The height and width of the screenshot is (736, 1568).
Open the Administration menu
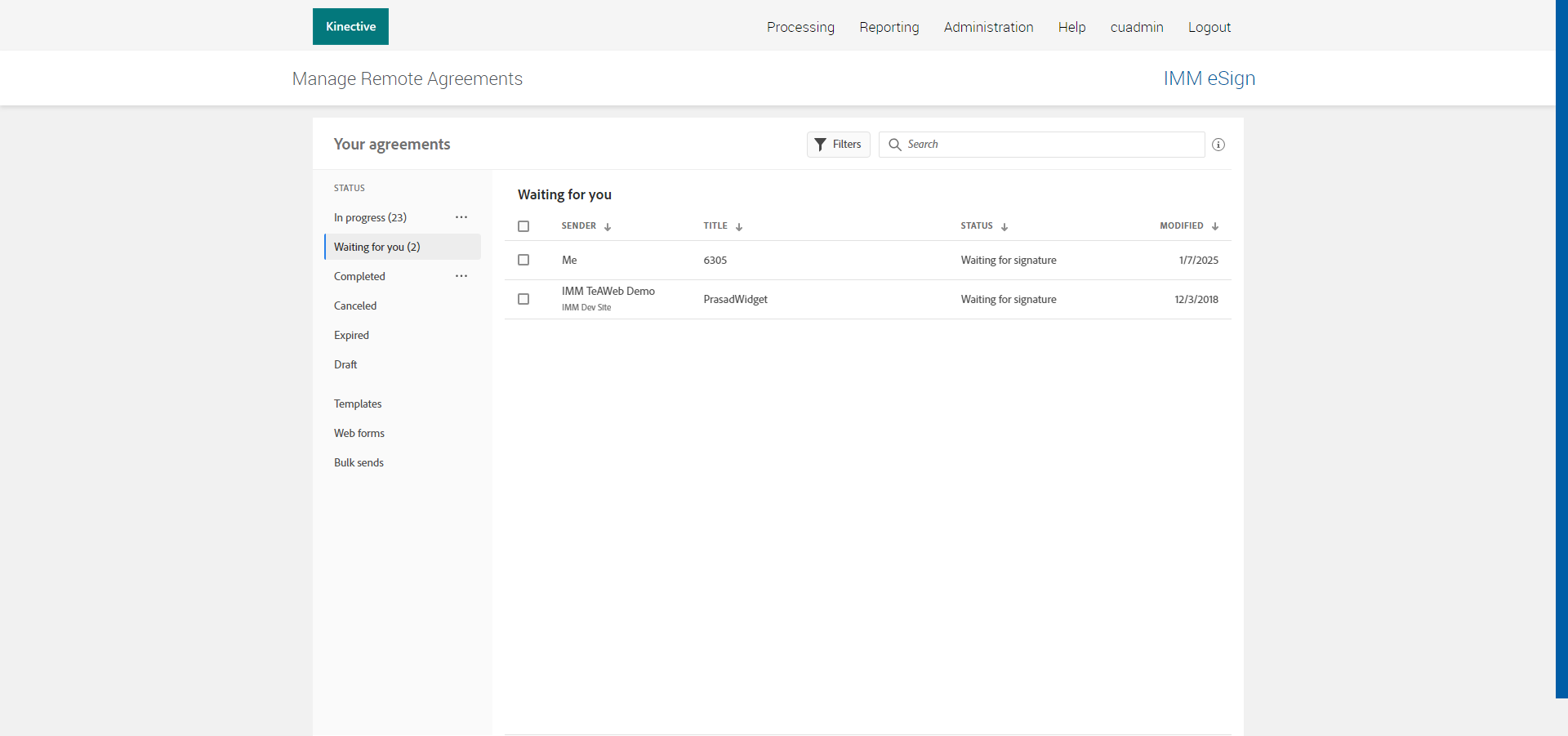coord(988,27)
